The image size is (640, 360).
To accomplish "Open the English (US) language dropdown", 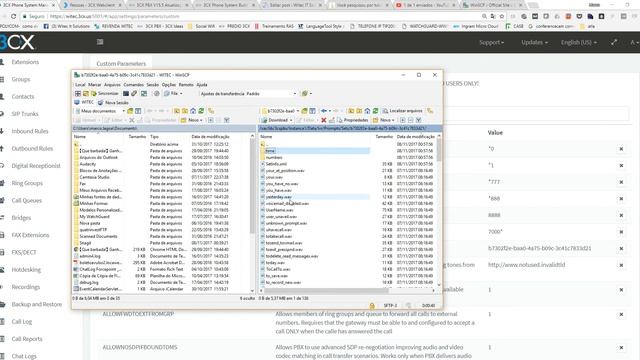I will 578,42.
